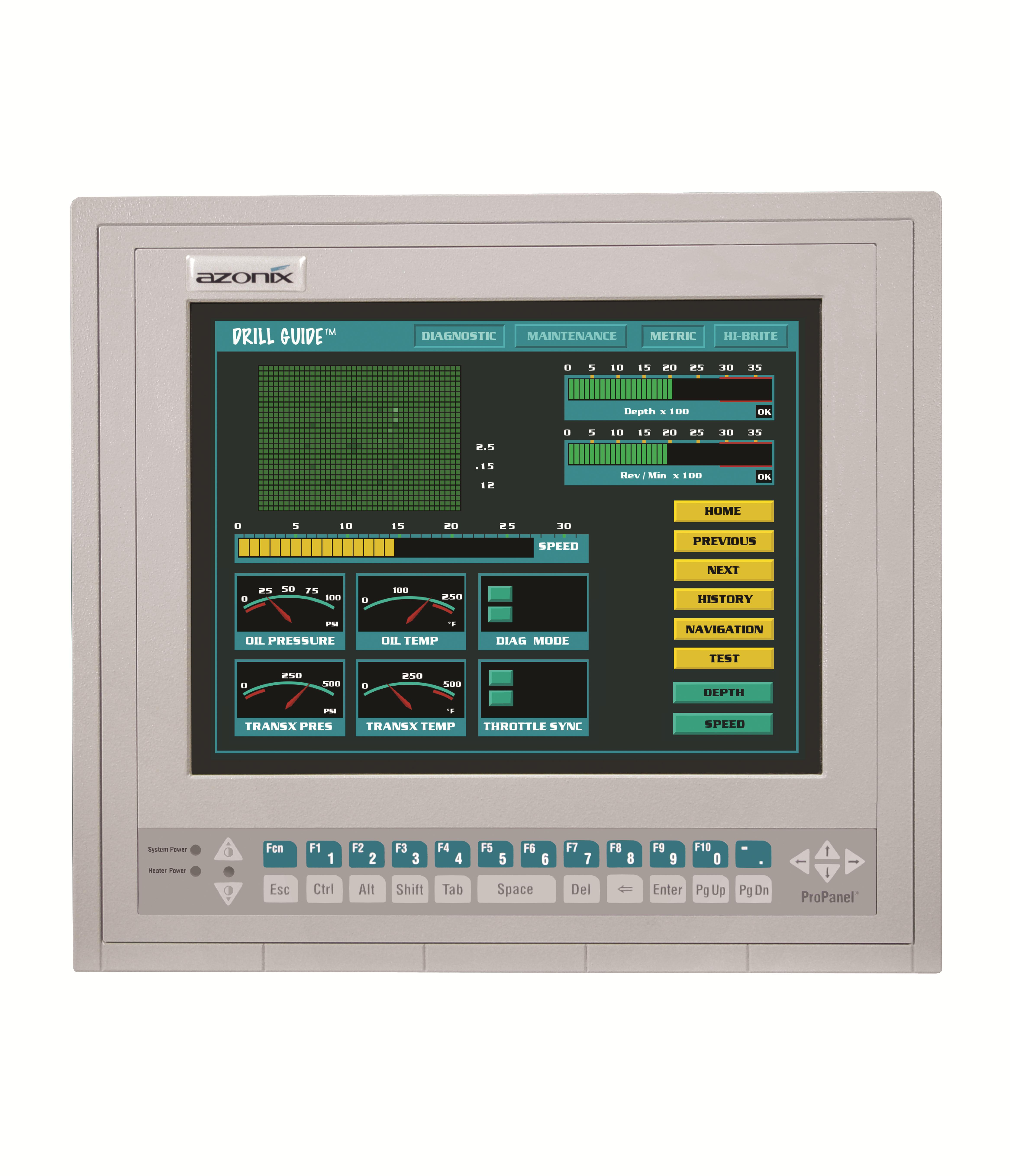Image resolution: width=1010 pixels, height=1176 pixels.
Task: Click the .15 value beside the grid
Action: (x=485, y=467)
